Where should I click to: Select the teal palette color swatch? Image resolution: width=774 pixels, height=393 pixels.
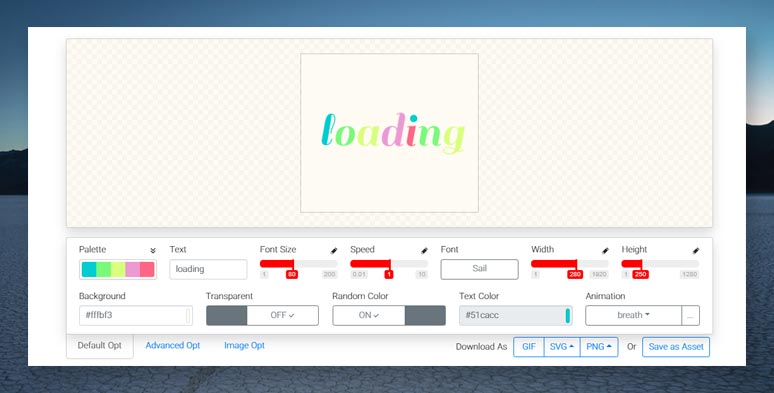(89, 270)
